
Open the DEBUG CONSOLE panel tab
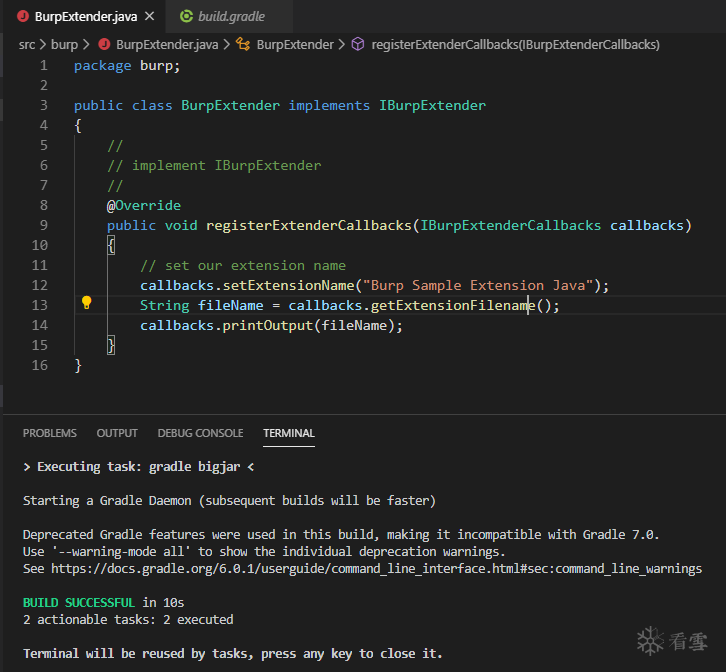click(x=200, y=433)
